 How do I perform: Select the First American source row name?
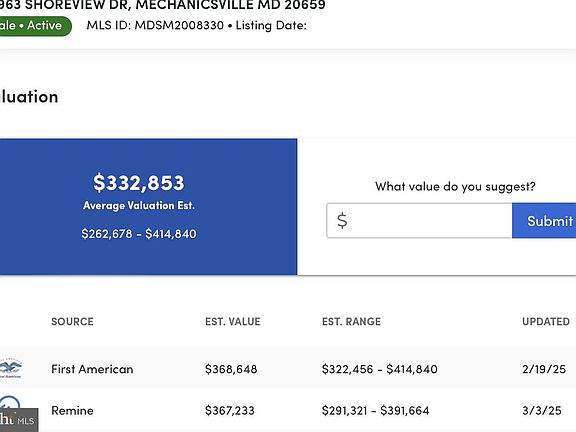point(92,369)
